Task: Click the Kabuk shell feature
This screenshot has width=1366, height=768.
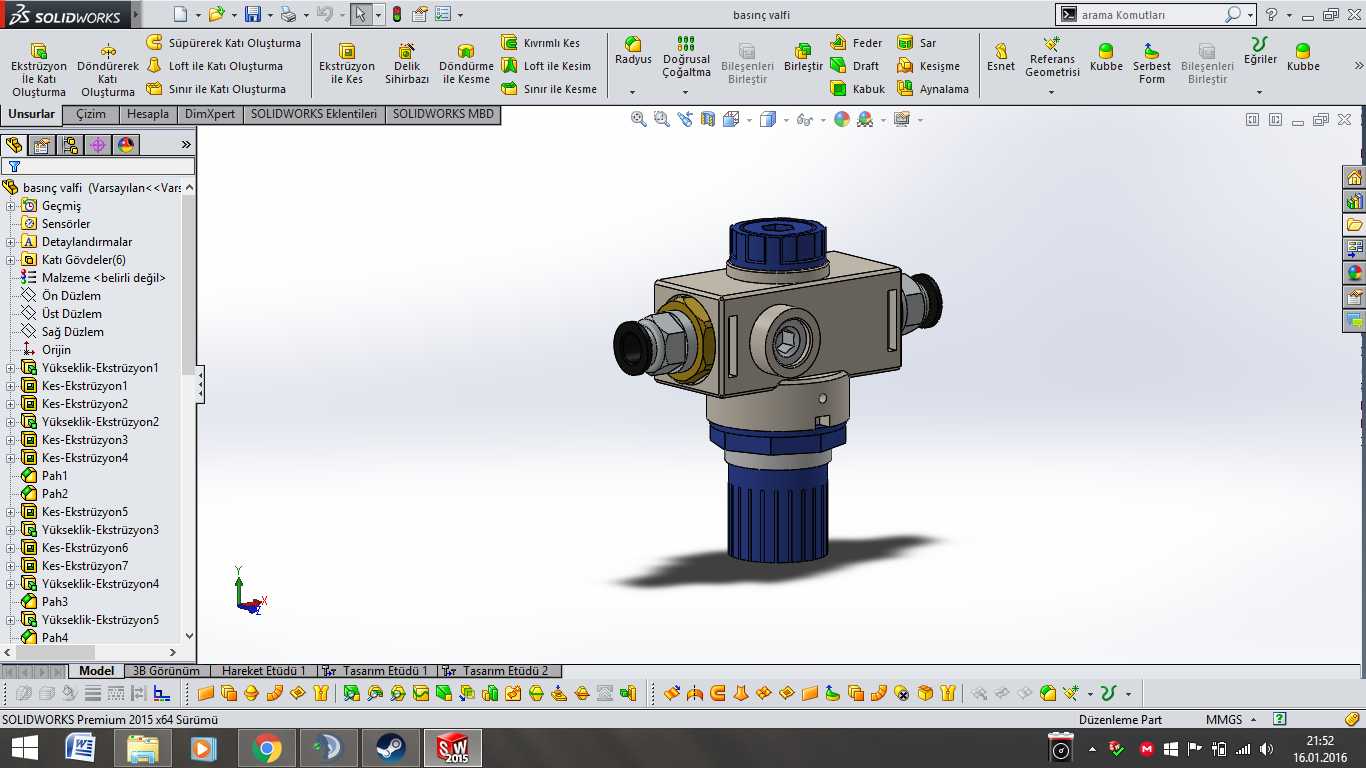Action: point(857,89)
